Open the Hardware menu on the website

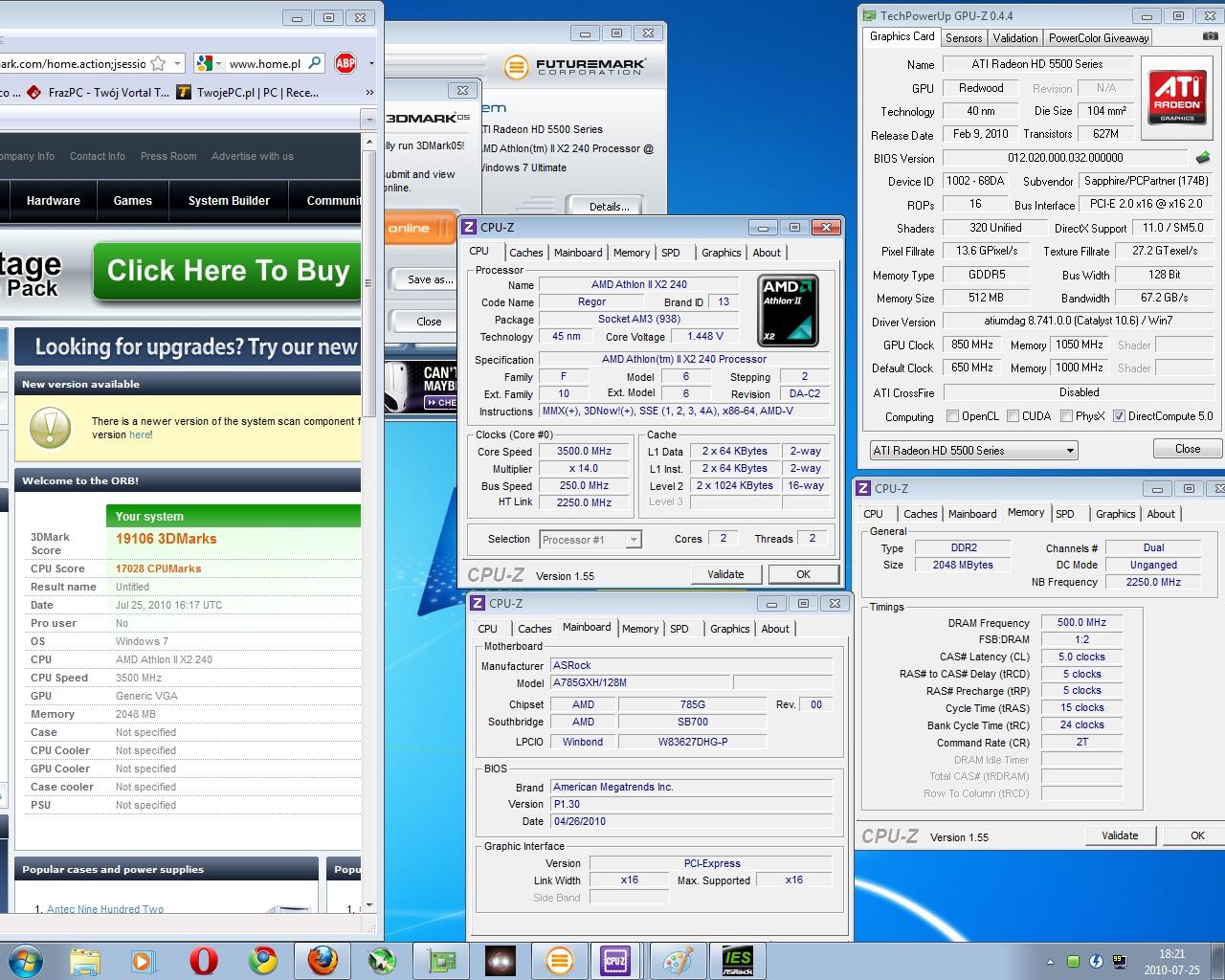(54, 201)
